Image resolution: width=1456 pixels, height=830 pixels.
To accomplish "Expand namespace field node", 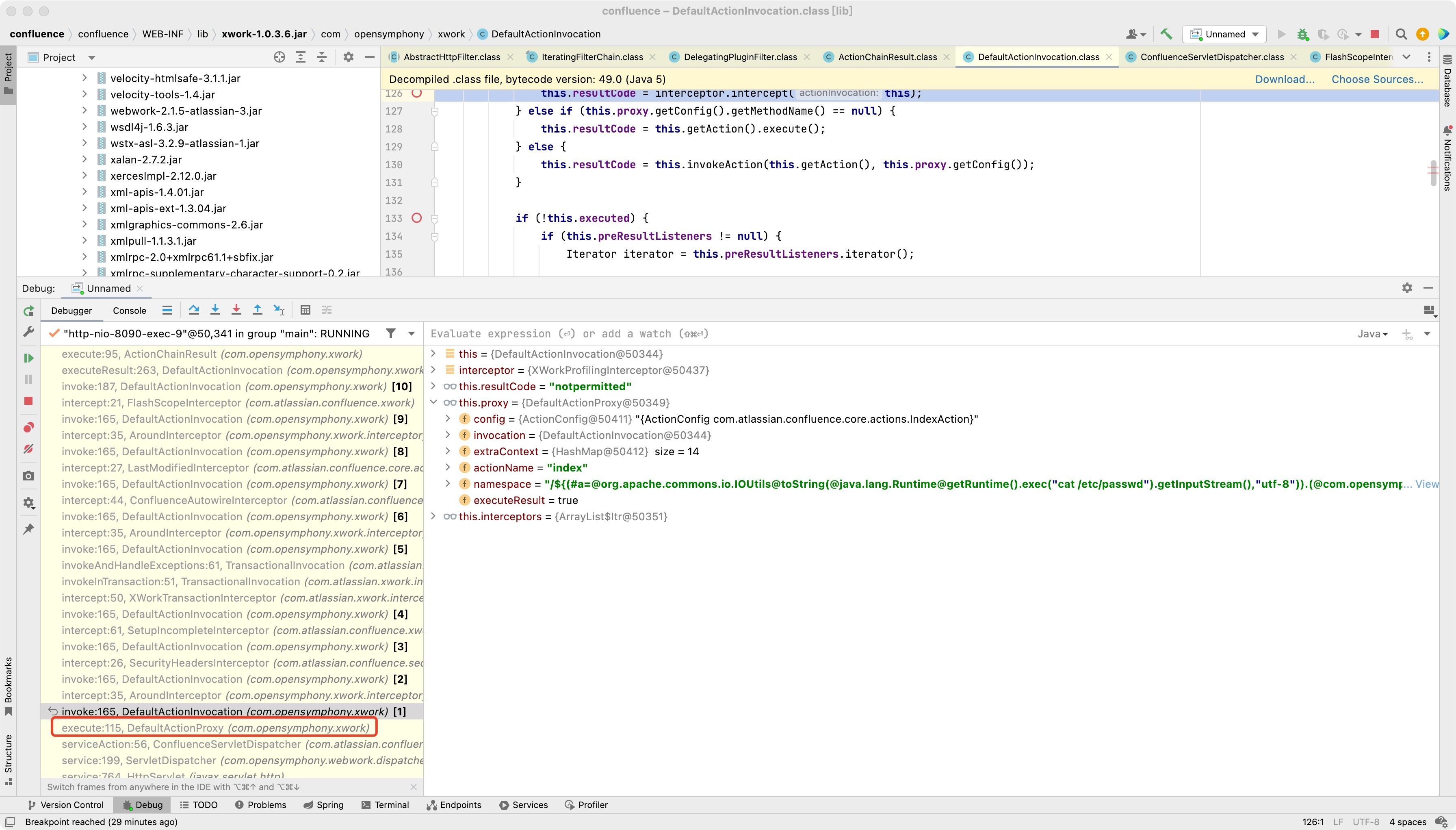I will coord(448,483).
